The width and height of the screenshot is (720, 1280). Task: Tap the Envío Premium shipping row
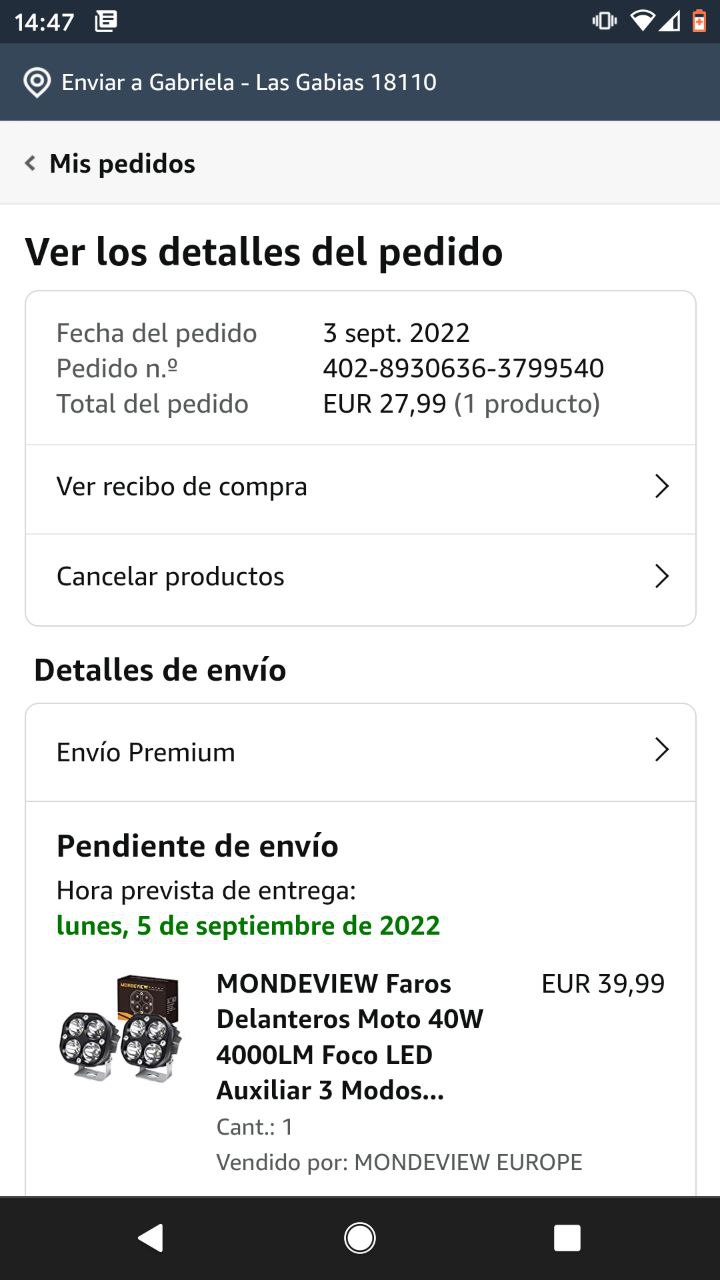tap(146, 752)
